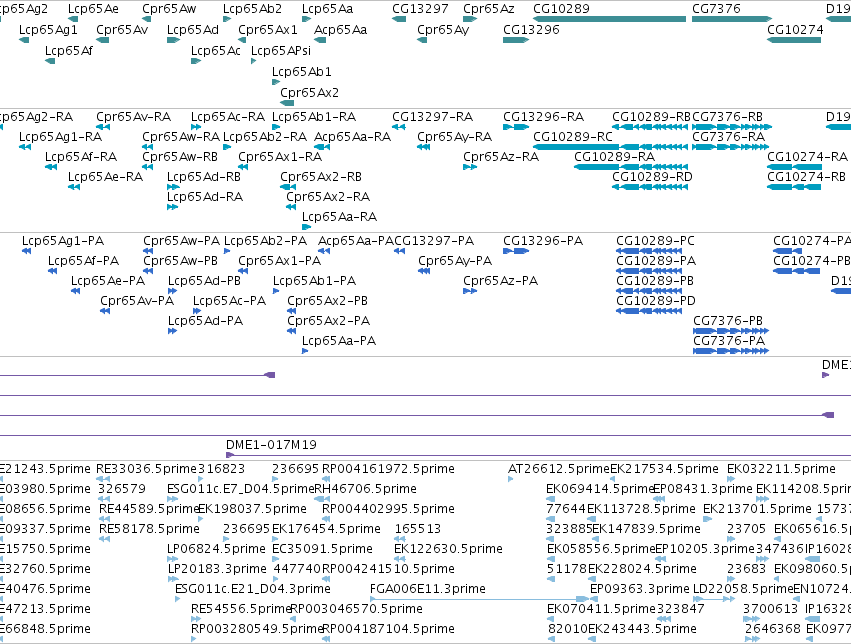Click the CG10274 gene label

click(x=795, y=30)
